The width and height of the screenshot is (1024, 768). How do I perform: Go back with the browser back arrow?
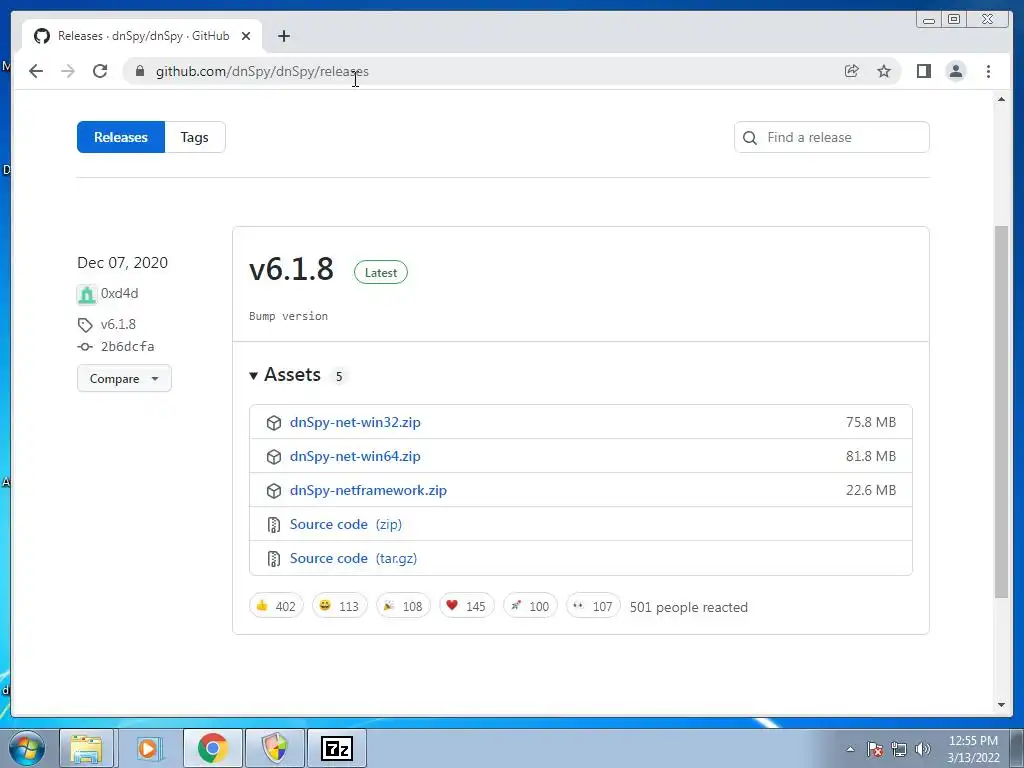point(36,71)
